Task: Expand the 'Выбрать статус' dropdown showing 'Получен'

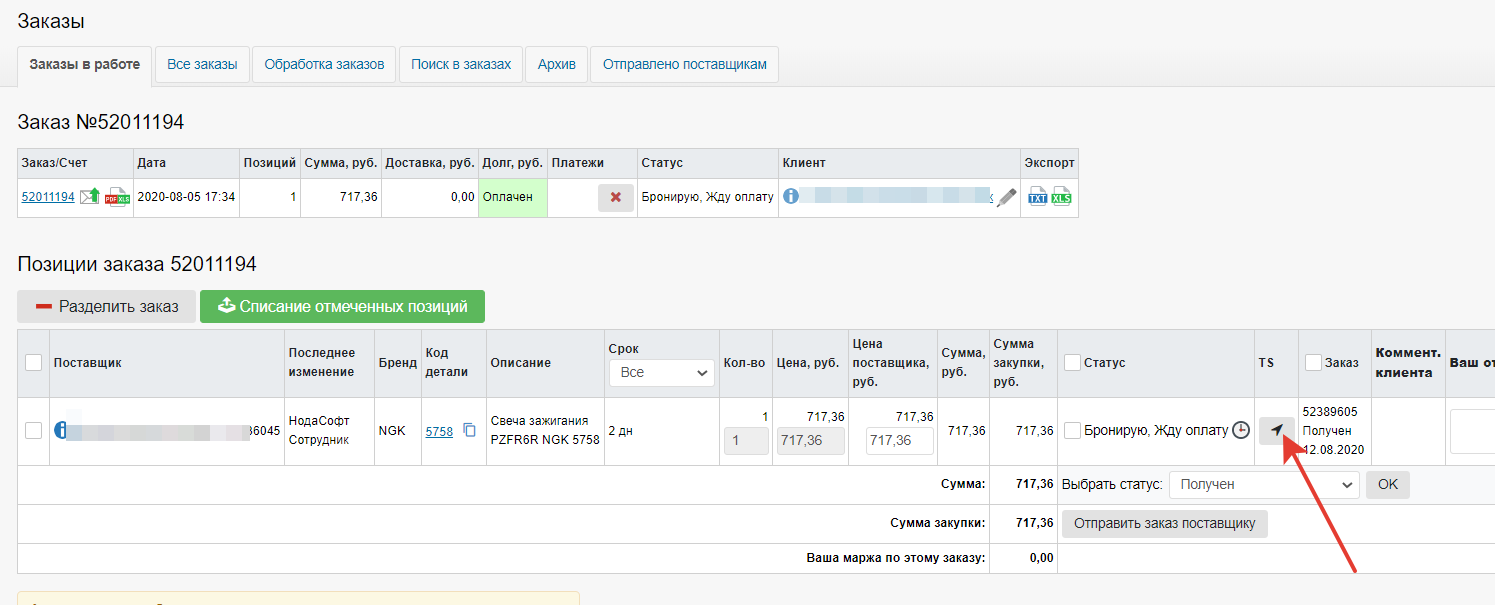Action: (1264, 484)
